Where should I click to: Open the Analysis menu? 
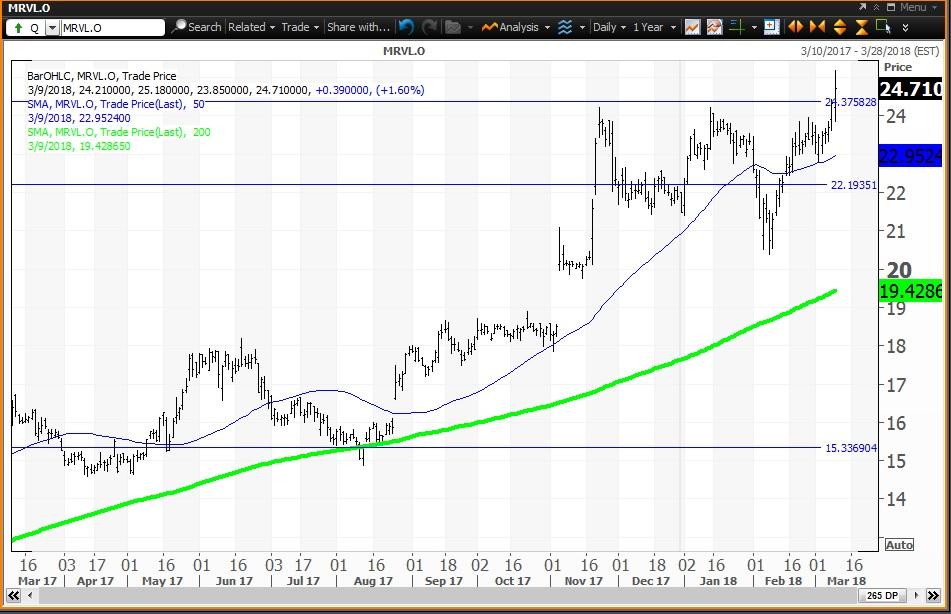coord(516,27)
